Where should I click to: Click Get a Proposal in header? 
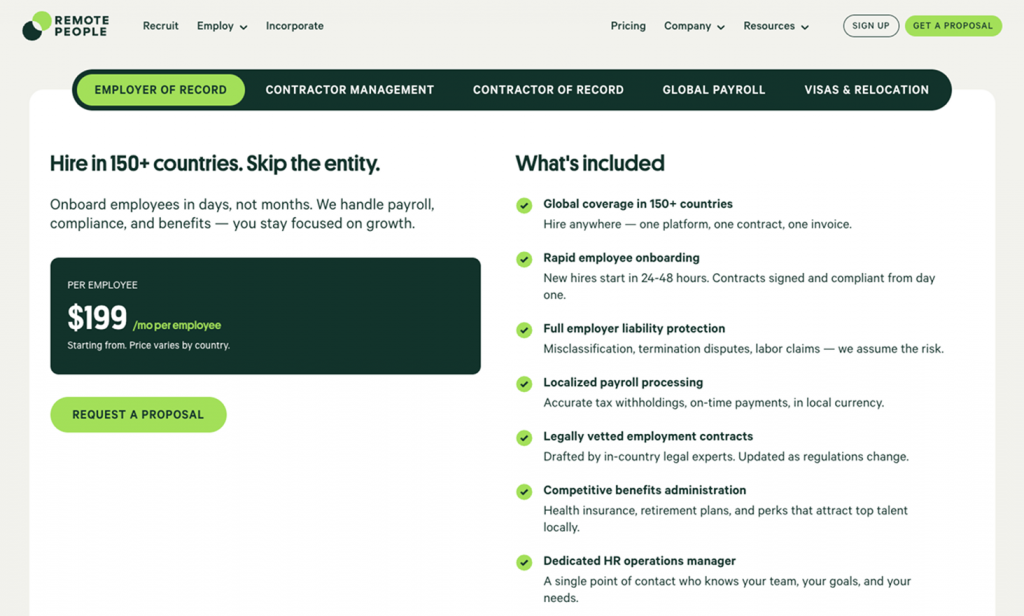[x=953, y=26]
